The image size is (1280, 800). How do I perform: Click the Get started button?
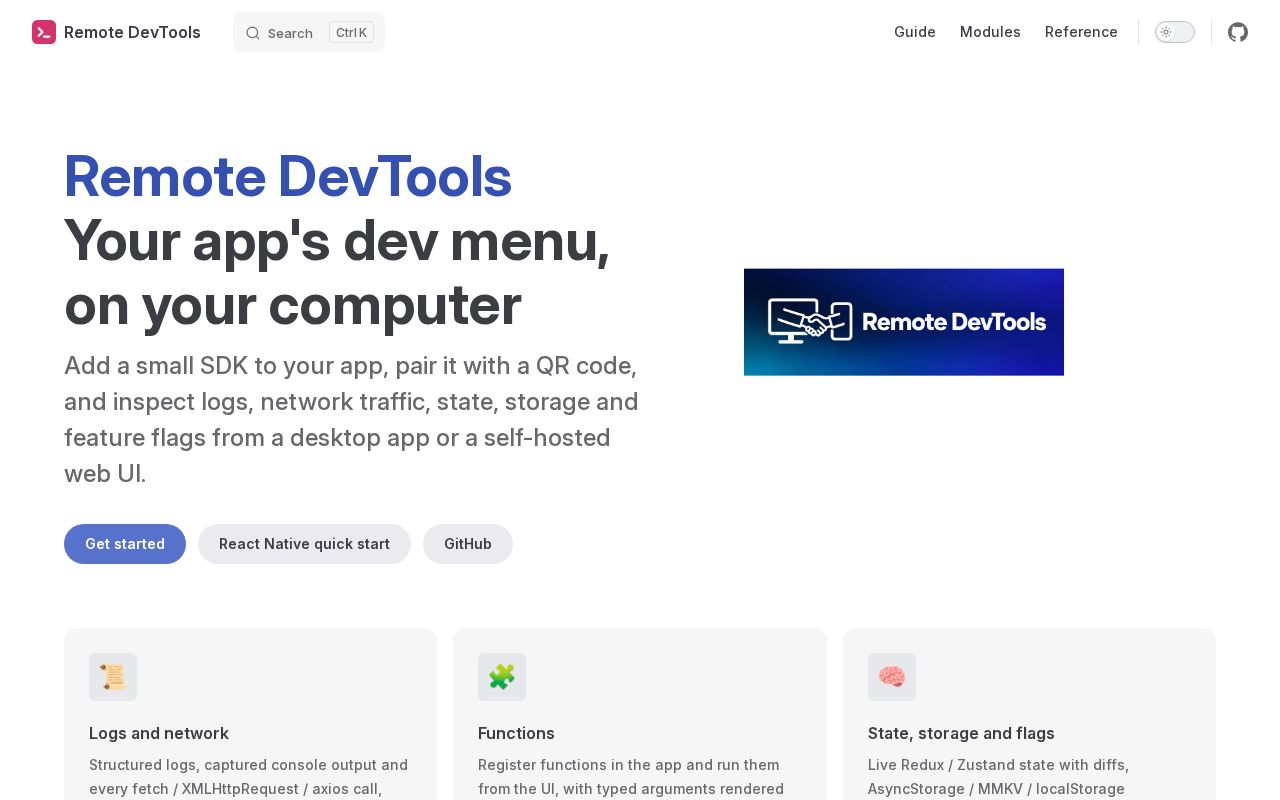(x=125, y=544)
